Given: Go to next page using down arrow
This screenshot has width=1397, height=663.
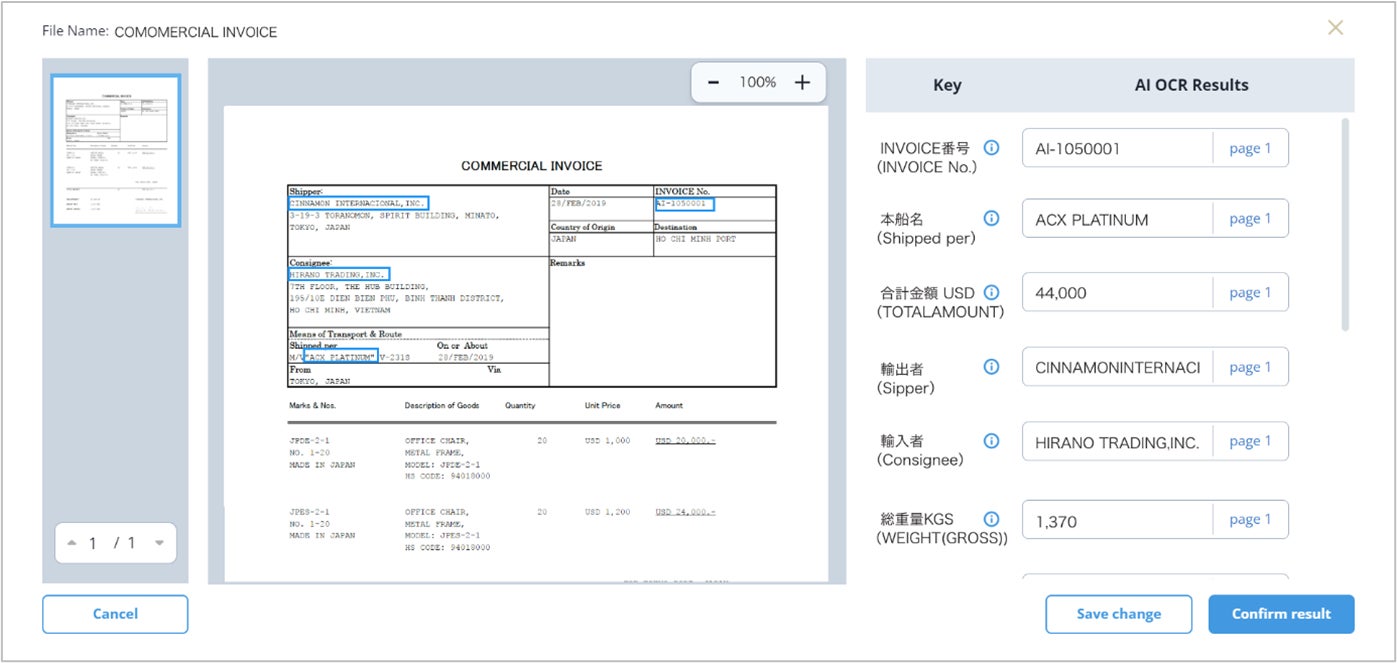Looking at the screenshot, I should coord(160,543).
